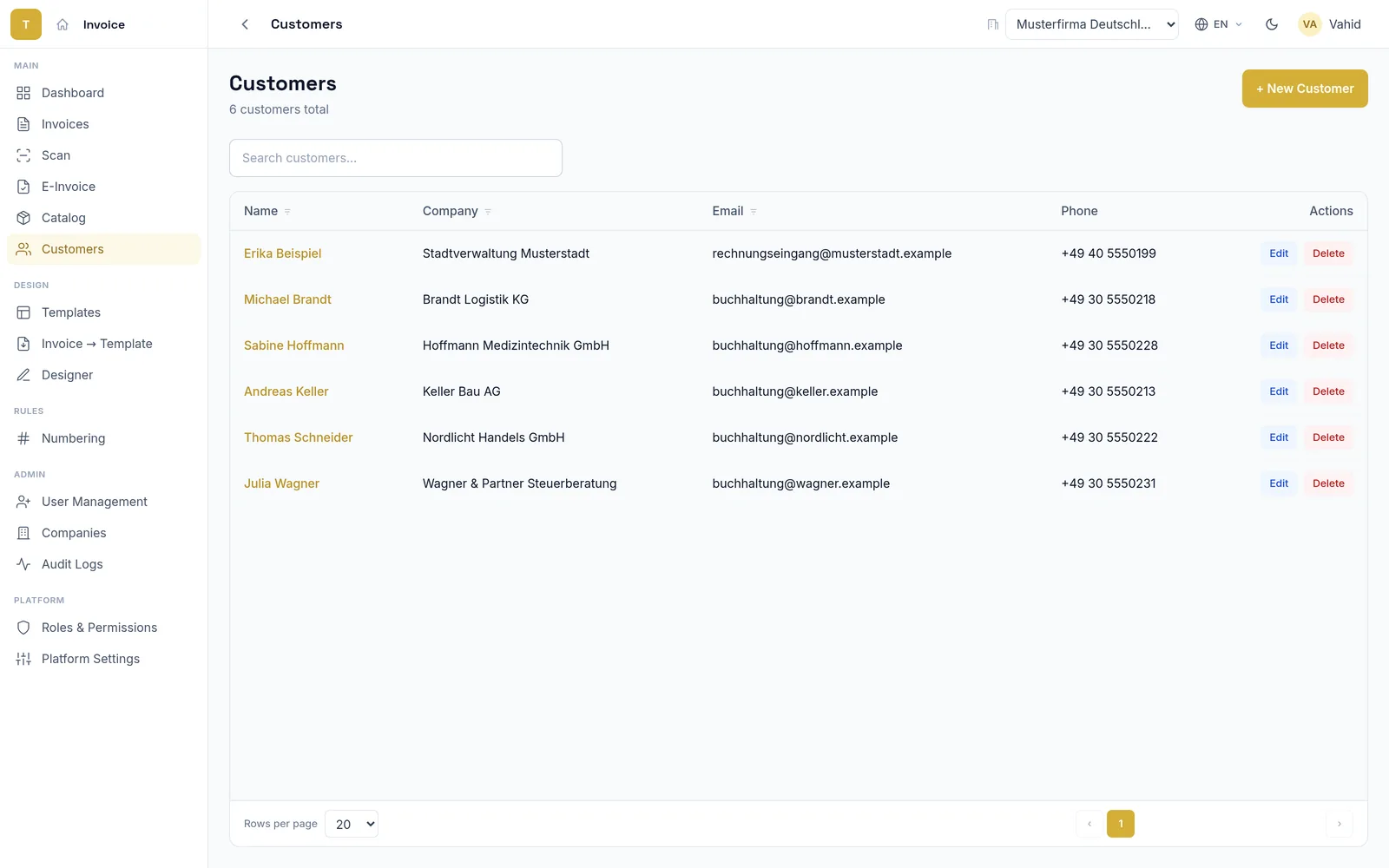Open the E-Invoice sidebar icon
The image size is (1389, 868).
tap(23, 187)
